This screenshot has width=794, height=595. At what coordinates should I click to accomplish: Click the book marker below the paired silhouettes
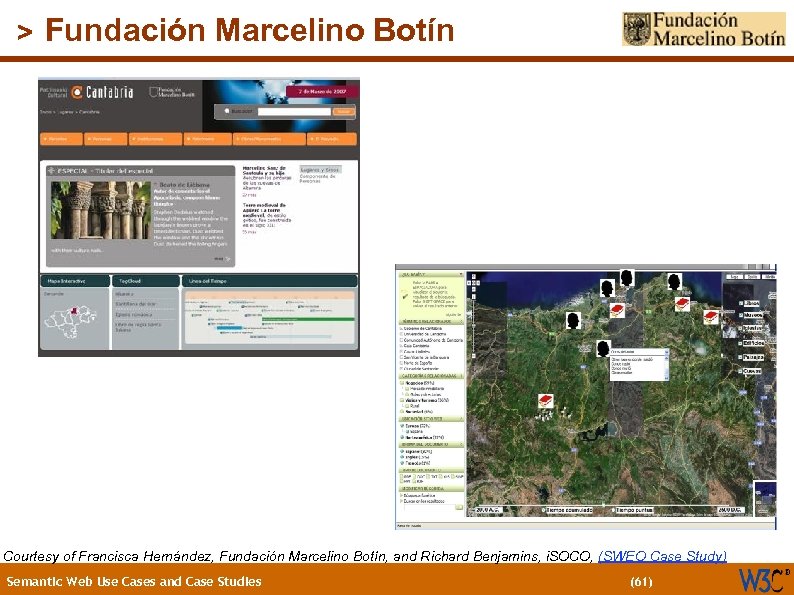click(x=616, y=310)
